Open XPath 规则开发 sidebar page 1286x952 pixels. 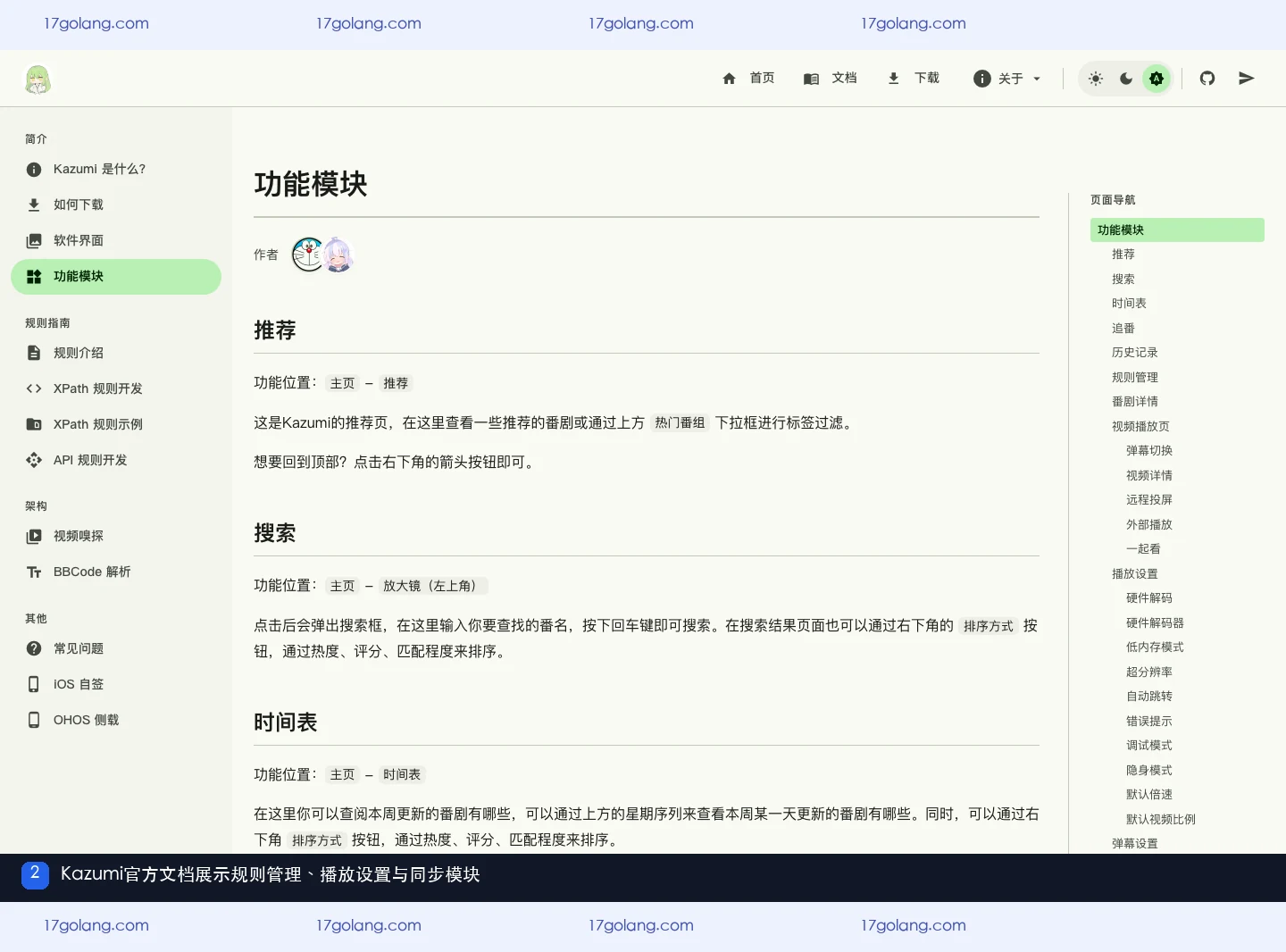116,388
